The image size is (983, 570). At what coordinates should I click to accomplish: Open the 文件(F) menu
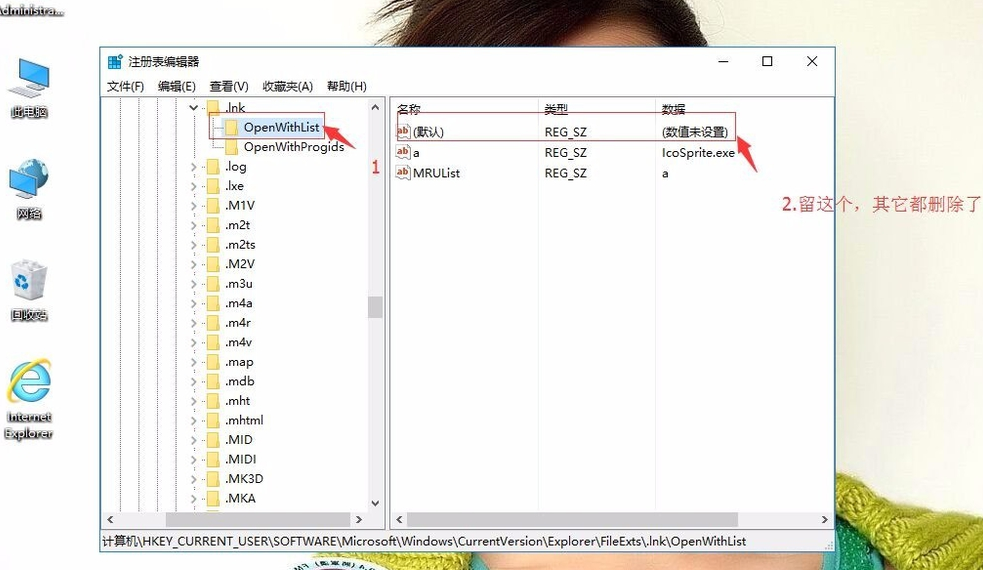click(125, 86)
